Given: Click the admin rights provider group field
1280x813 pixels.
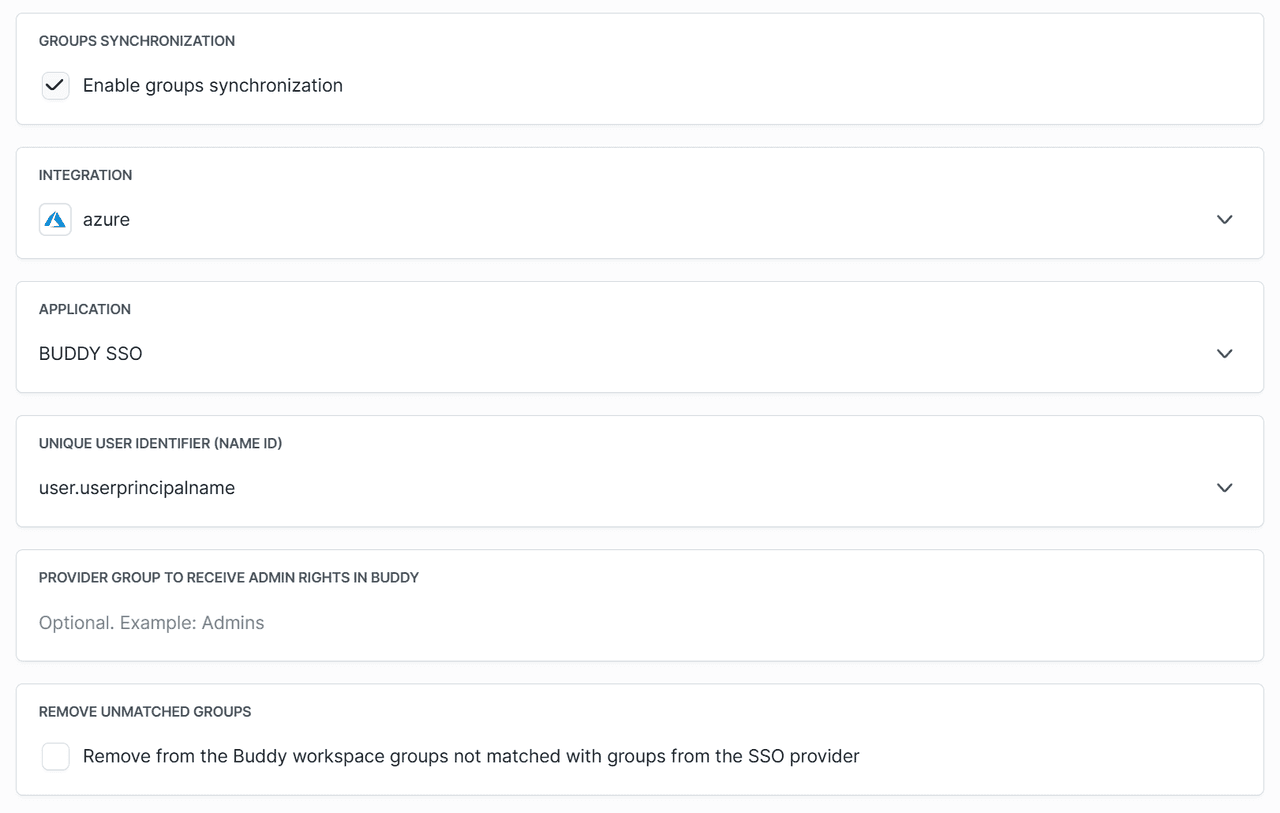Looking at the screenshot, I should pyautogui.click(x=151, y=622).
